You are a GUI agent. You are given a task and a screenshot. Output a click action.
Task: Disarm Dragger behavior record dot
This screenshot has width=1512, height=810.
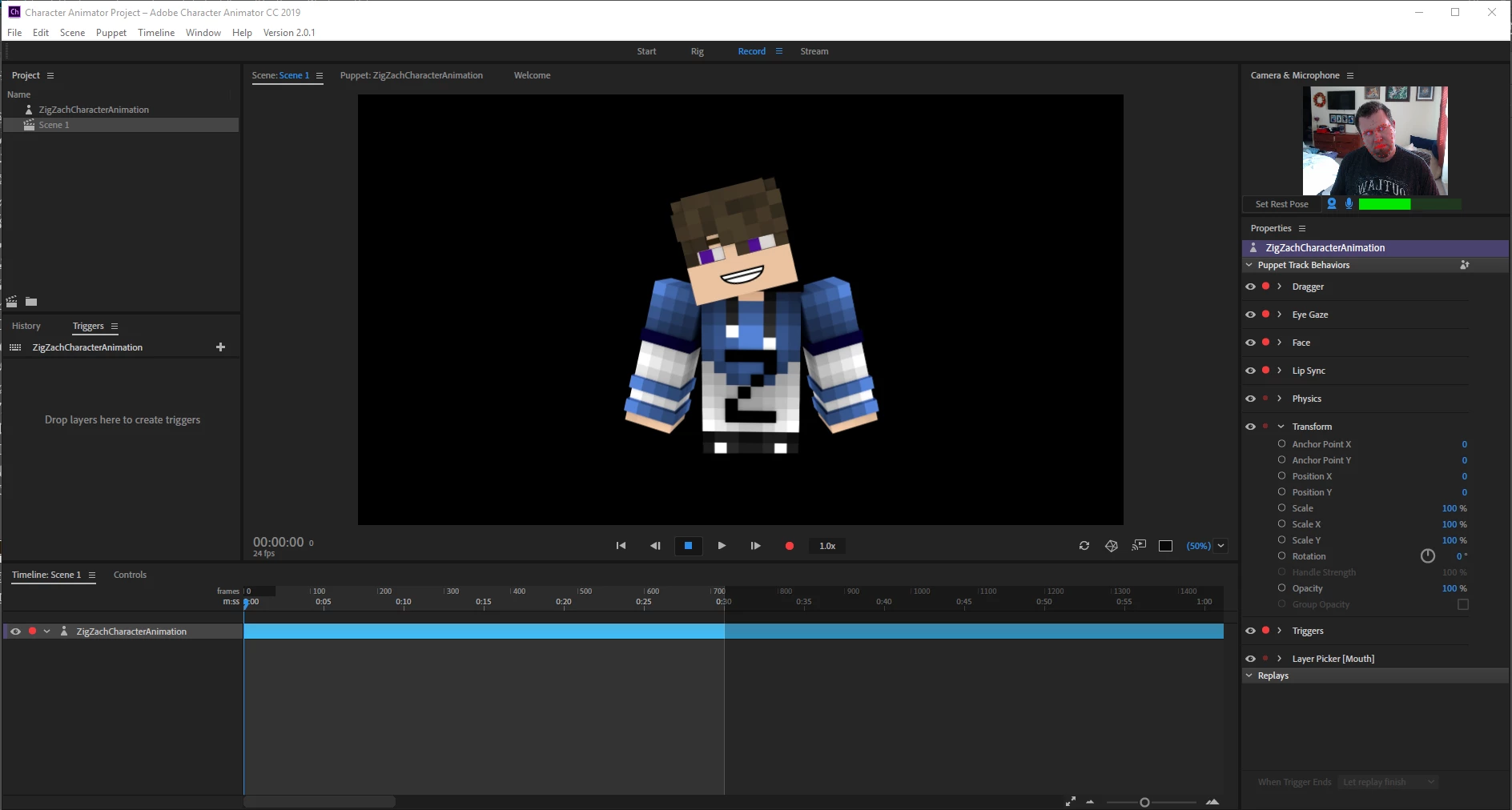click(1265, 286)
